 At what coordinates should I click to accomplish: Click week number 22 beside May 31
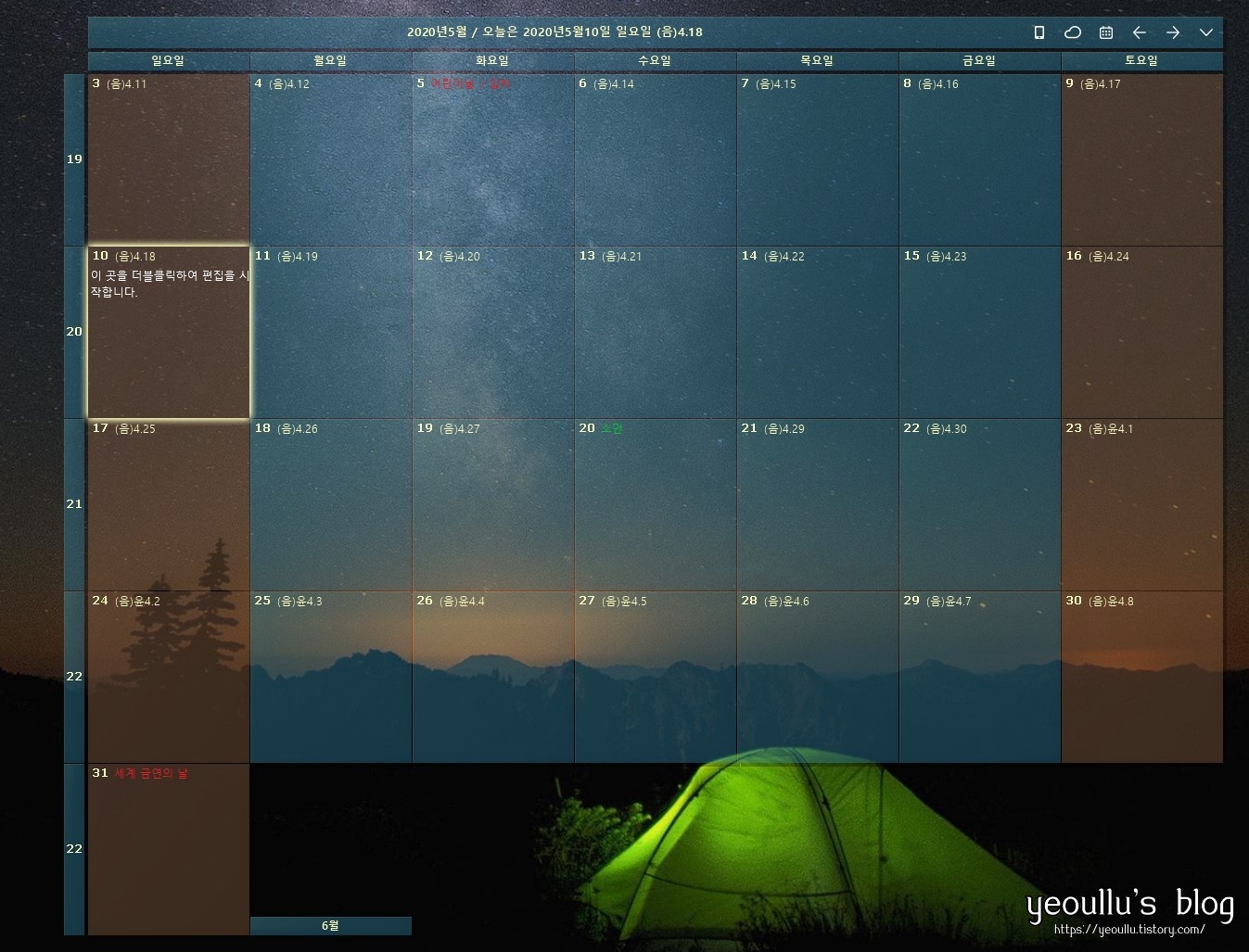click(x=74, y=849)
